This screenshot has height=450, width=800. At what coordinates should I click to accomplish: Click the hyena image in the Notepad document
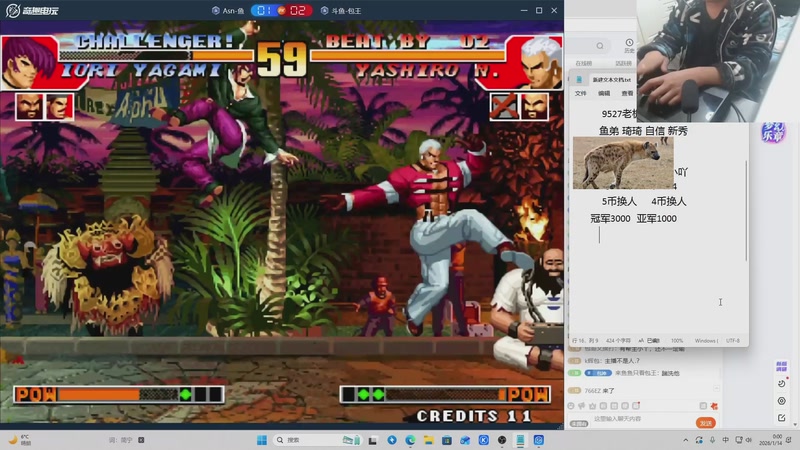(x=623, y=163)
